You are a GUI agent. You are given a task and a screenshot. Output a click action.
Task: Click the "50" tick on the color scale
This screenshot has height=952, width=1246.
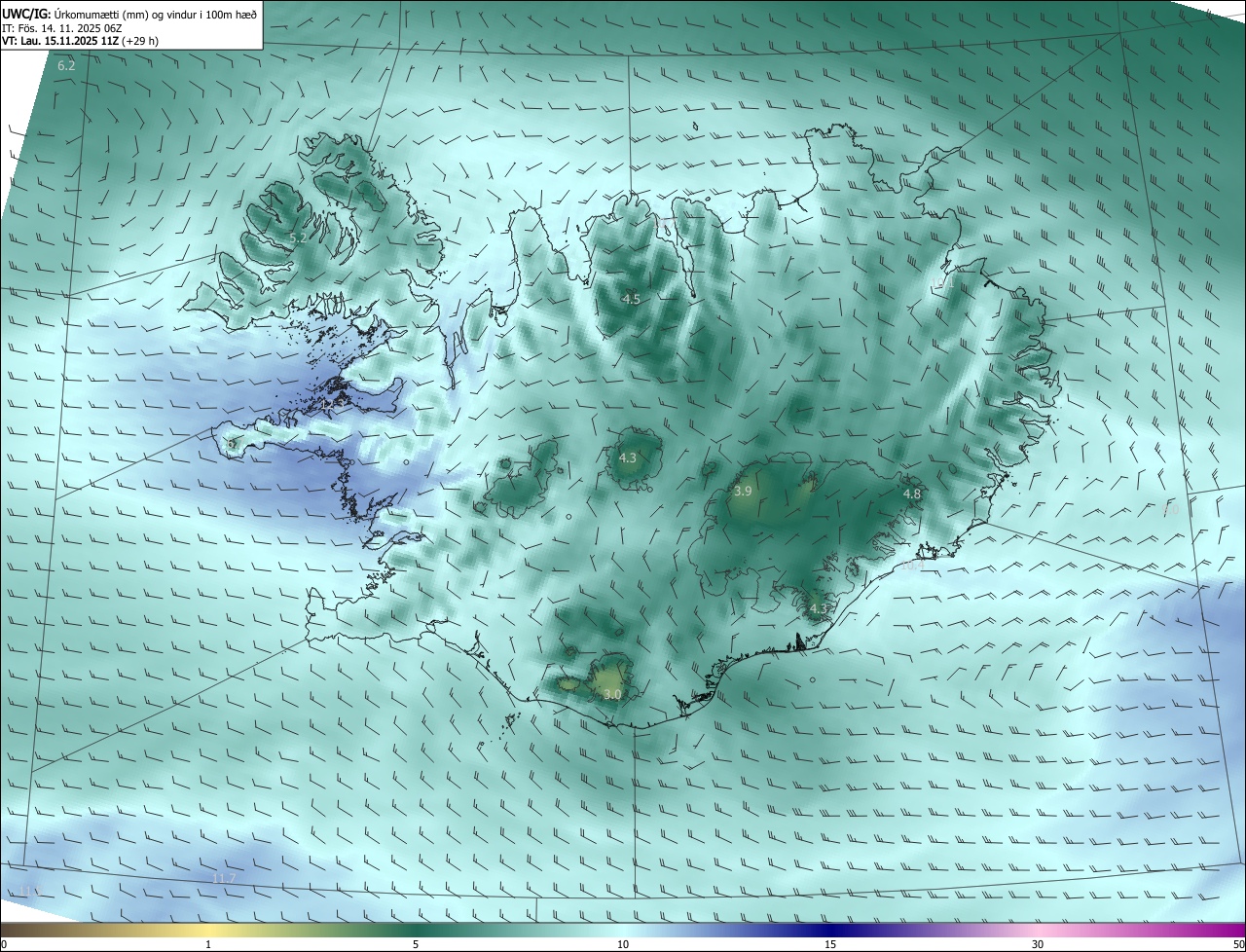click(1238, 944)
